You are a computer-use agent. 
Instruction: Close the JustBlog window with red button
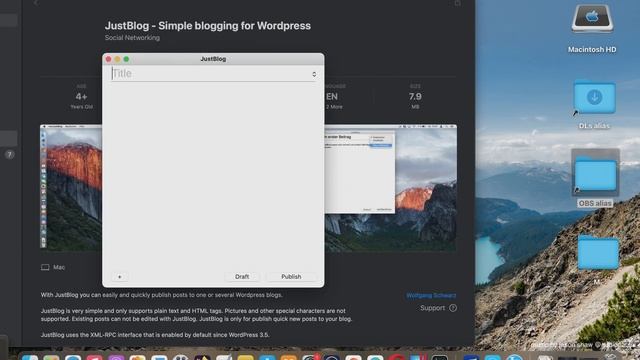coord(109,59)
